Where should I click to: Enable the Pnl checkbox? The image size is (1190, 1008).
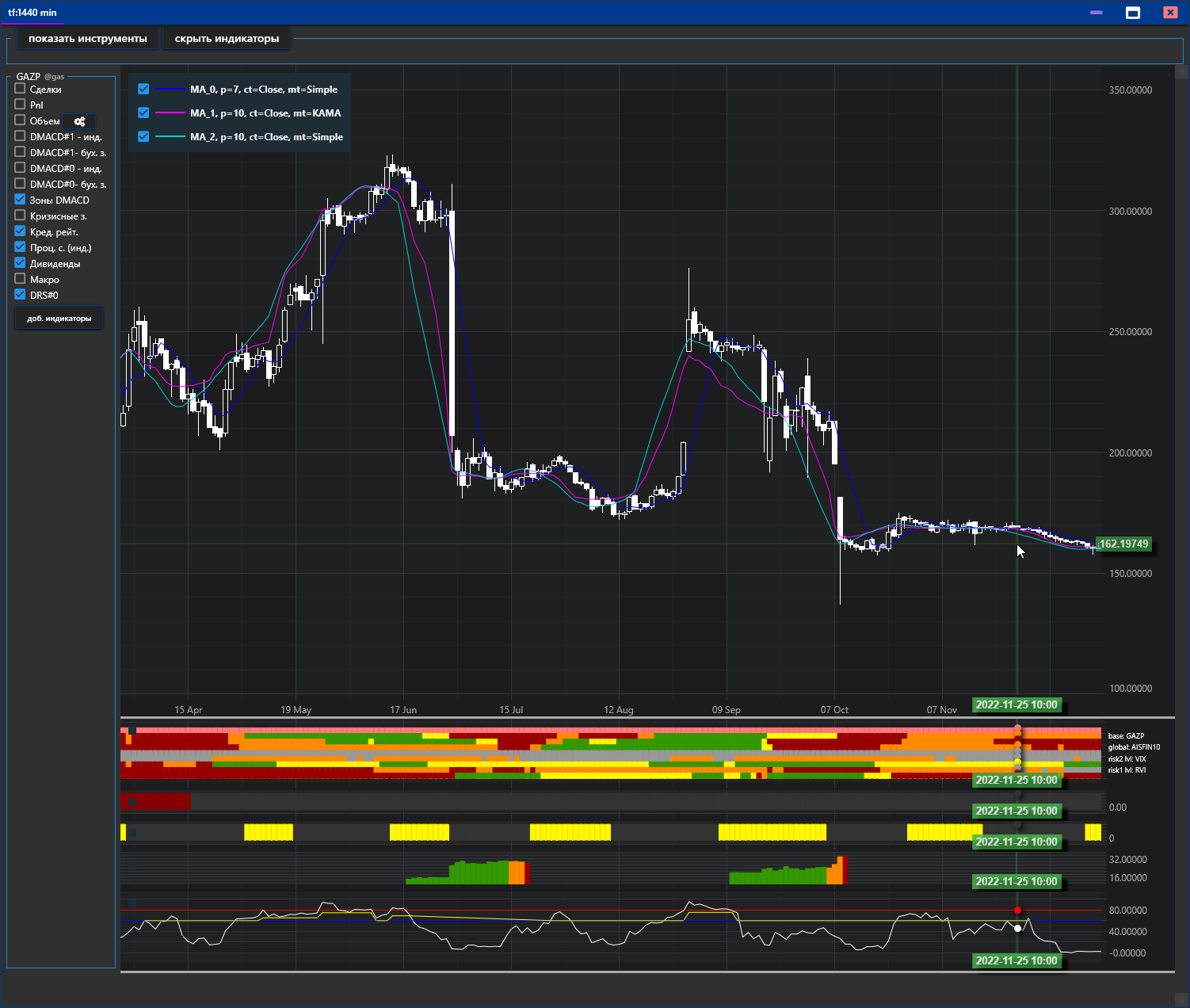click(x=21, y=104)
